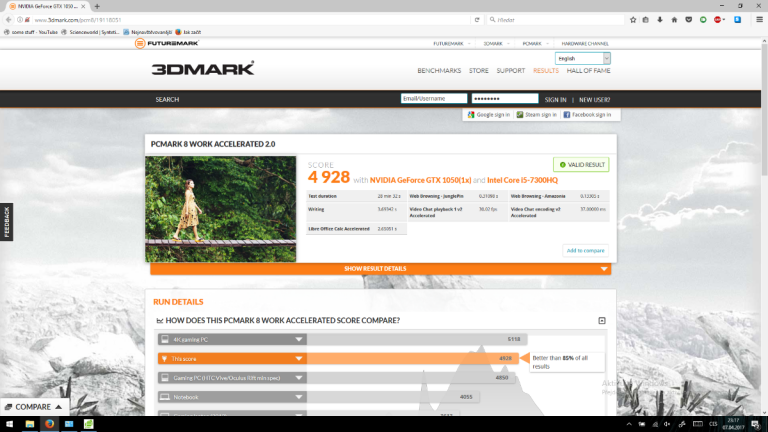The image size is (768, 432).
Task: Open the Benchmarks menu item
Action: 438,71
